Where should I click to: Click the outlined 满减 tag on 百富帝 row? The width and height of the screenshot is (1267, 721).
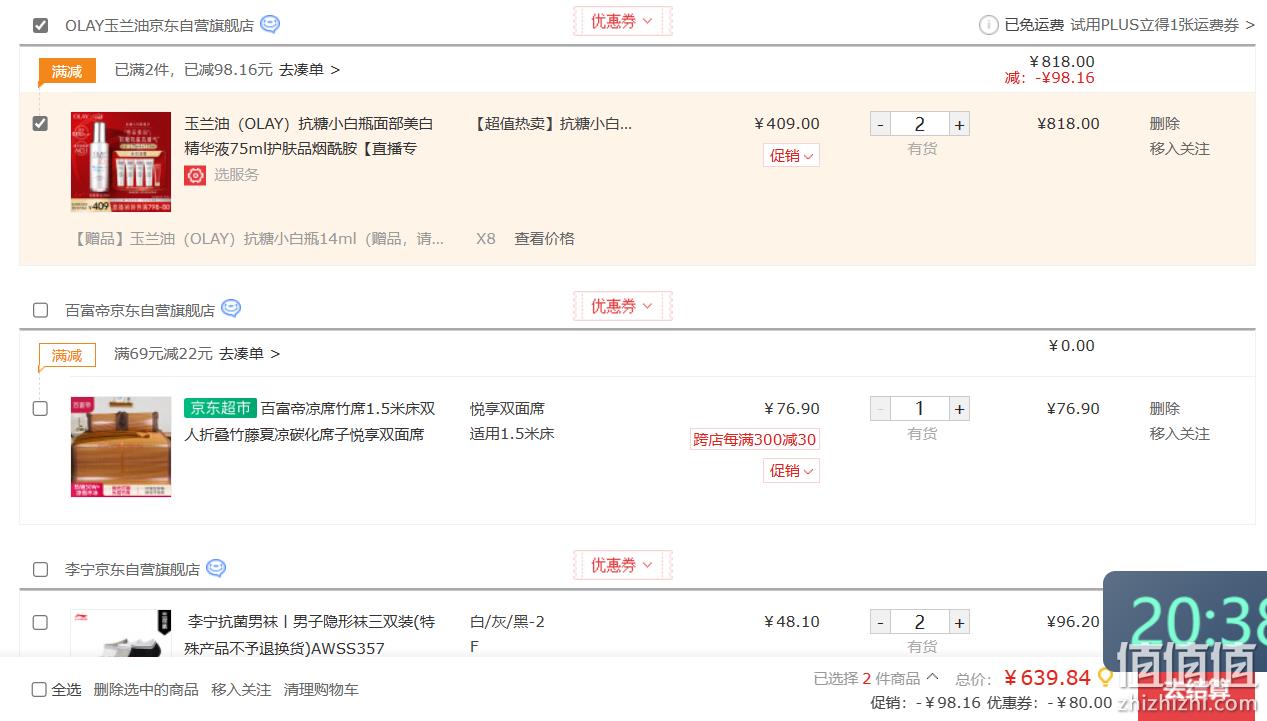(67, 355)
